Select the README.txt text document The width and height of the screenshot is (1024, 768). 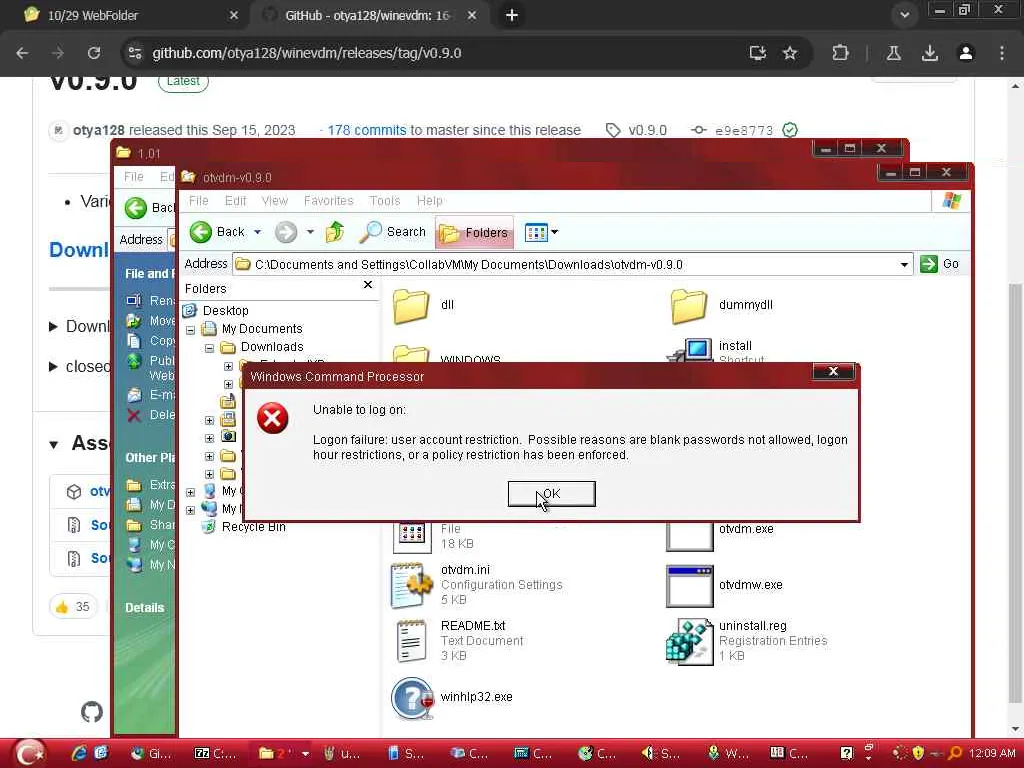(457, 641)
